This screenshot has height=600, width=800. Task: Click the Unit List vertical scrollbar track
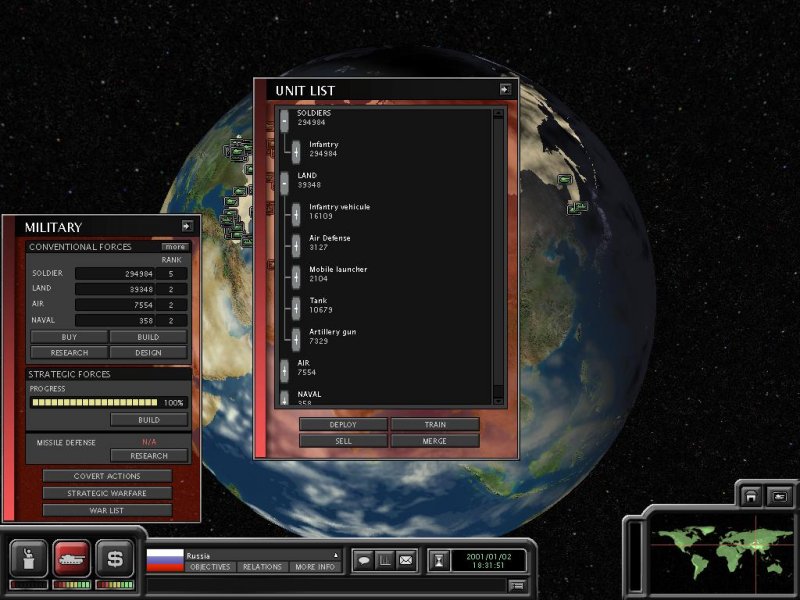click(x=498, y=257)
